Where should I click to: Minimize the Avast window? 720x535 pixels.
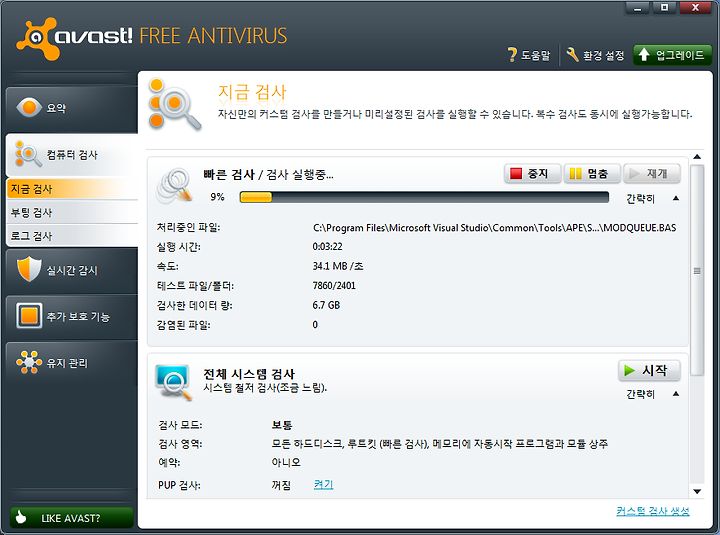(637, 8)
